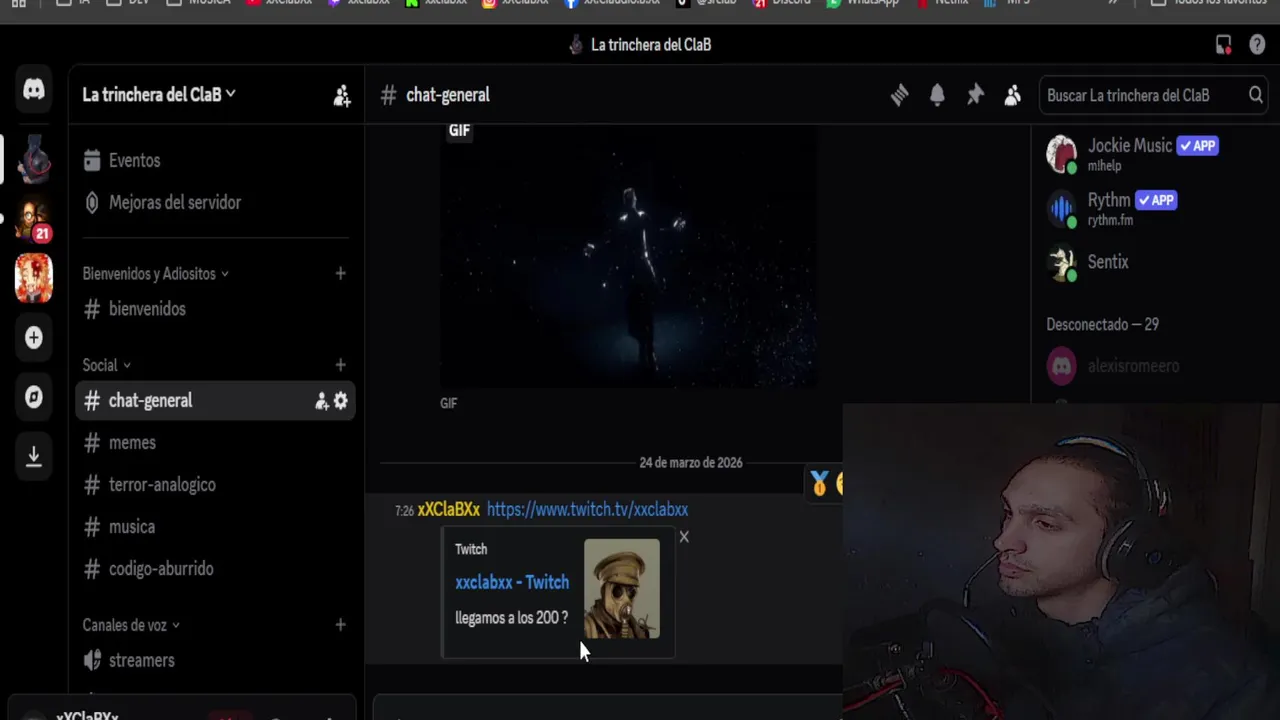Screen dimensions: 1280x720
Task: Click the search magnifier icon
Action: (x=1255, y=95)
